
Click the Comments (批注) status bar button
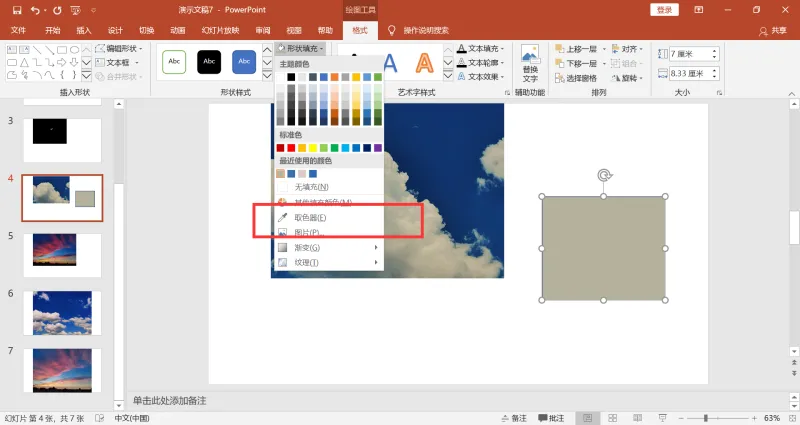pos(551,418)
